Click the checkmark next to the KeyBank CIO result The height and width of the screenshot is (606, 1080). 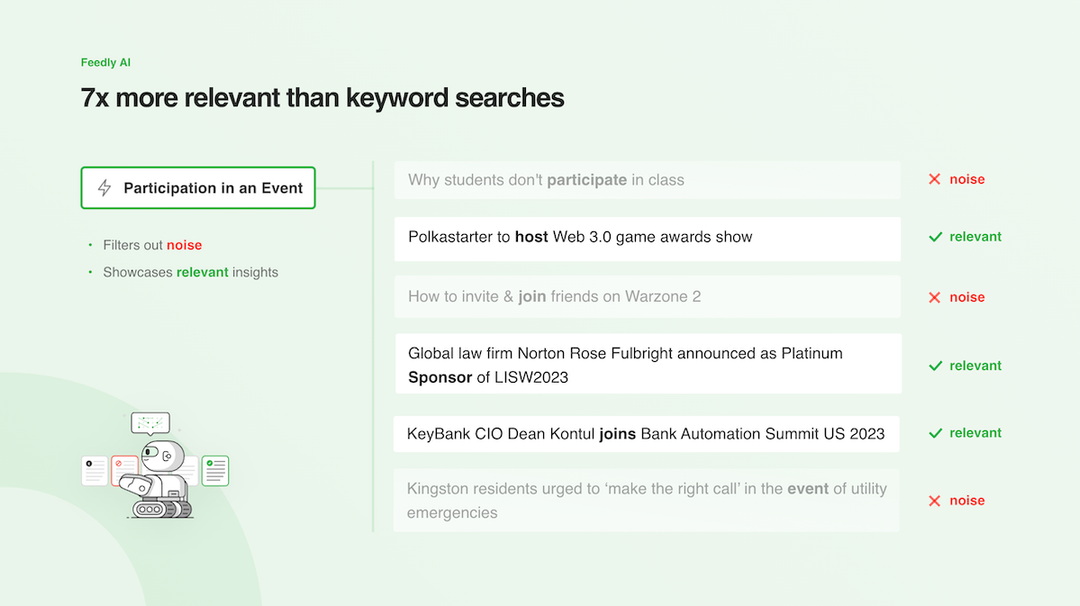coord(936,433)
